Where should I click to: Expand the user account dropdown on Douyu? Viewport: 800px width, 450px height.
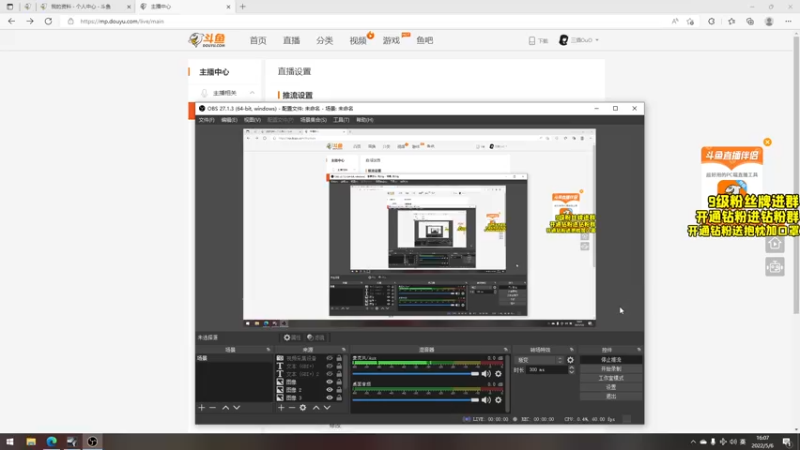click(x=597, y=40)
